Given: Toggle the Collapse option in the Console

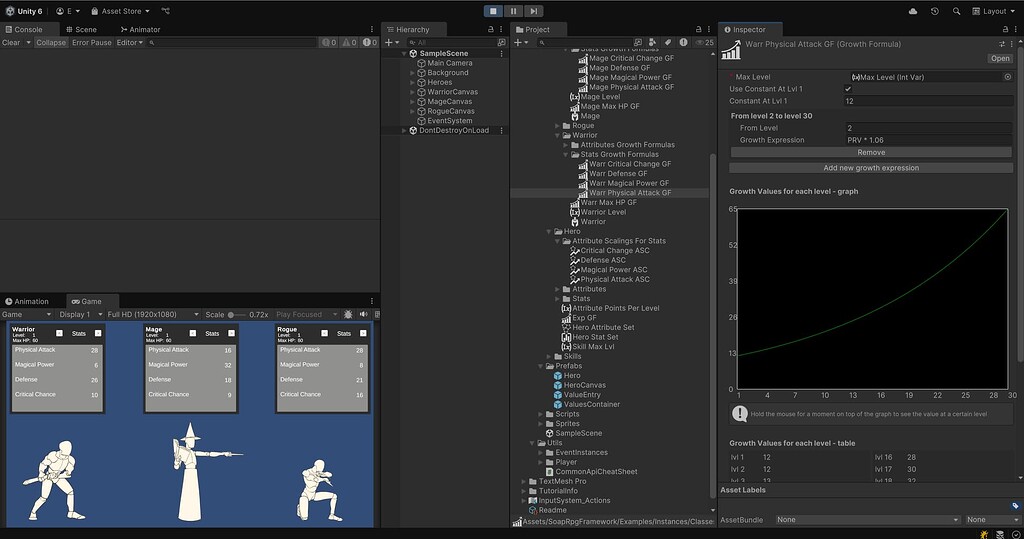Looking at the screenshot, I should point(50,43).
